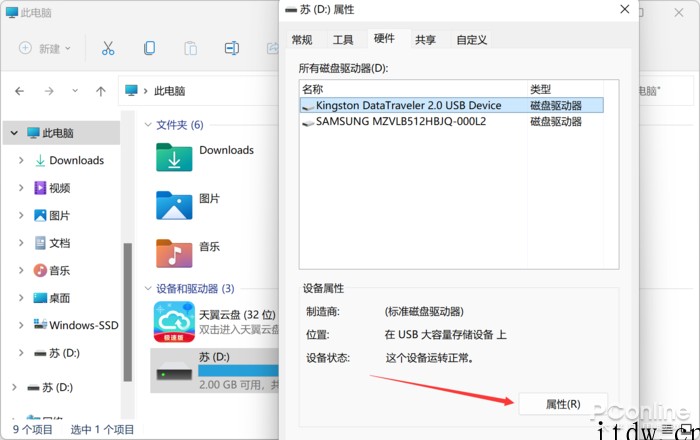Click the Cut scissors icon in Explorer toolbar
This screenshot has width=700, height=440.
click(x=108, y=48)
